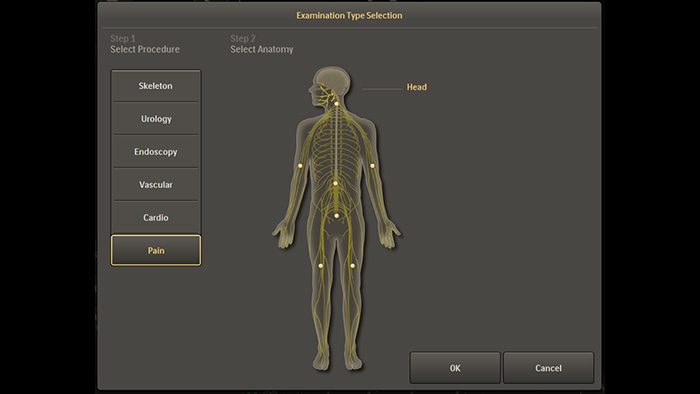Select the neck anatomy point
Image resolution: width=700 pixels, height=394 pixels.
pyautogui.click(x=337, y=104)
